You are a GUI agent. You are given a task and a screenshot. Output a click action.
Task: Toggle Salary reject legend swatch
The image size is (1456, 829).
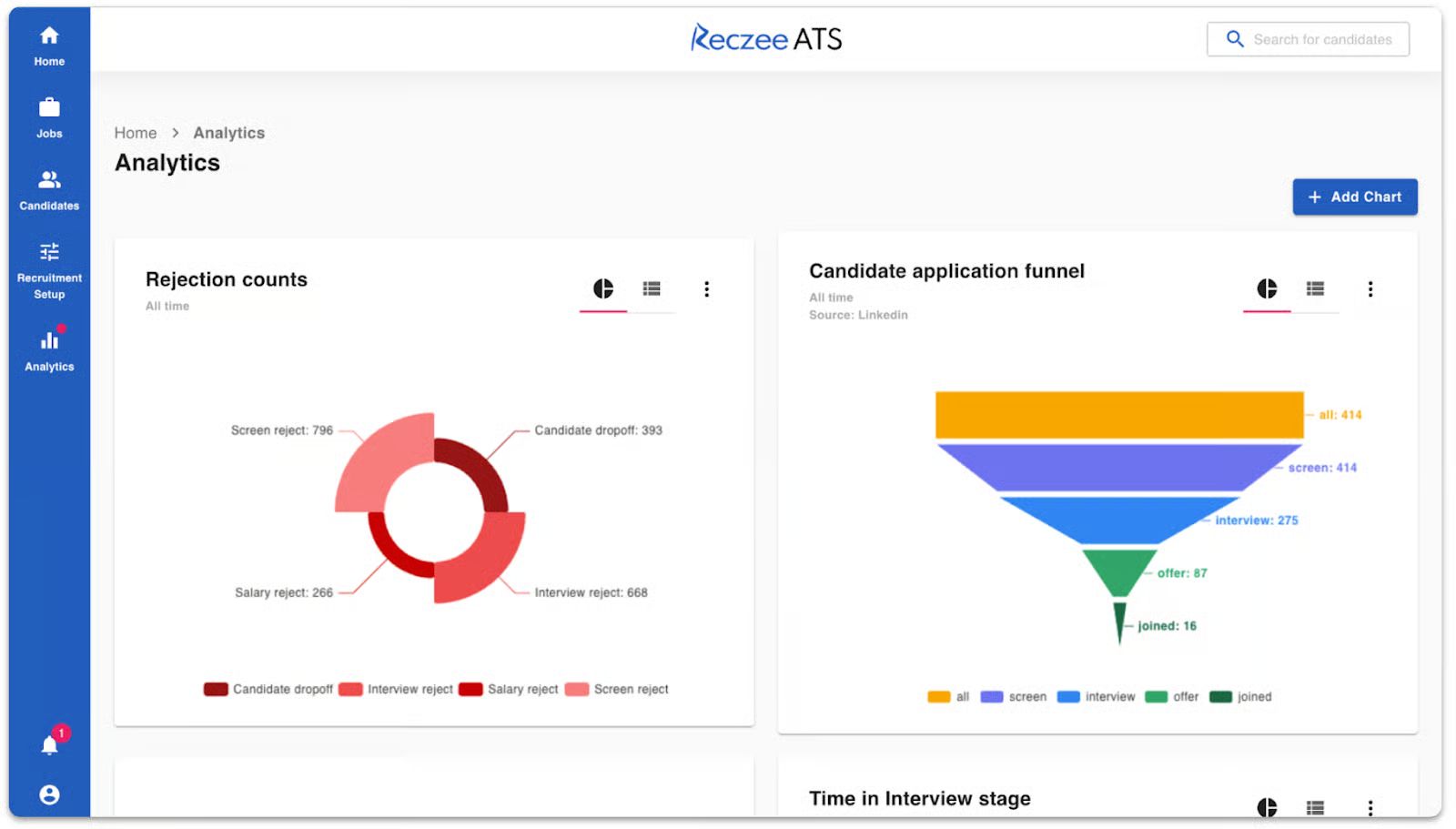tap(470, 690)
